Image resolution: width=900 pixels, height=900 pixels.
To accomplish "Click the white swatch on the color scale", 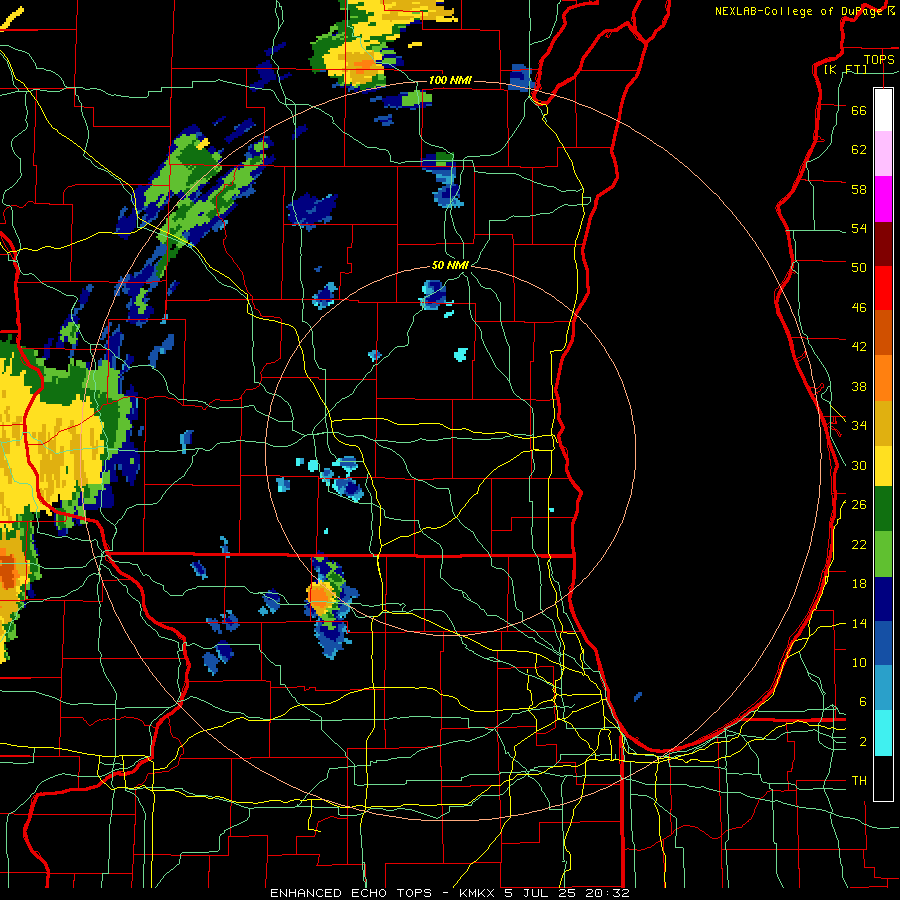I will coord(883,110).
